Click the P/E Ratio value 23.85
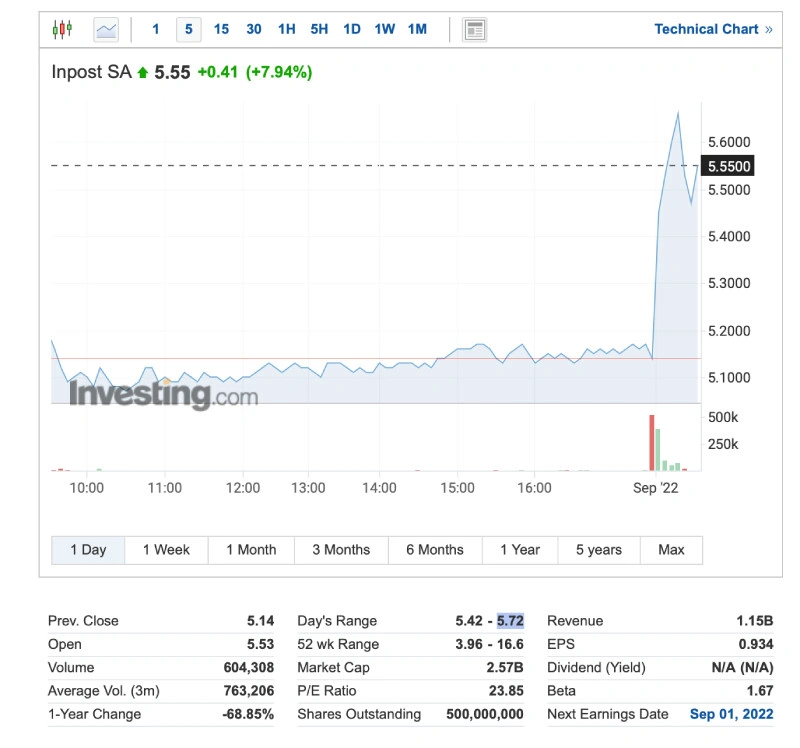 coord(506,691)
